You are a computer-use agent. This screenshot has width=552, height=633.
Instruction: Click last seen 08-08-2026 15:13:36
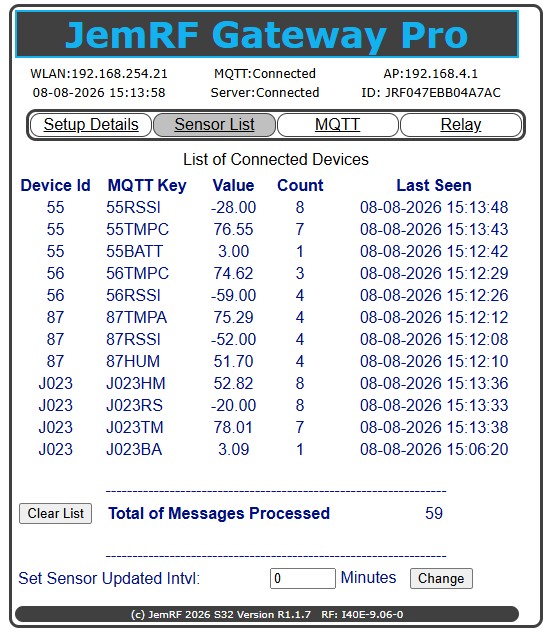434,384
